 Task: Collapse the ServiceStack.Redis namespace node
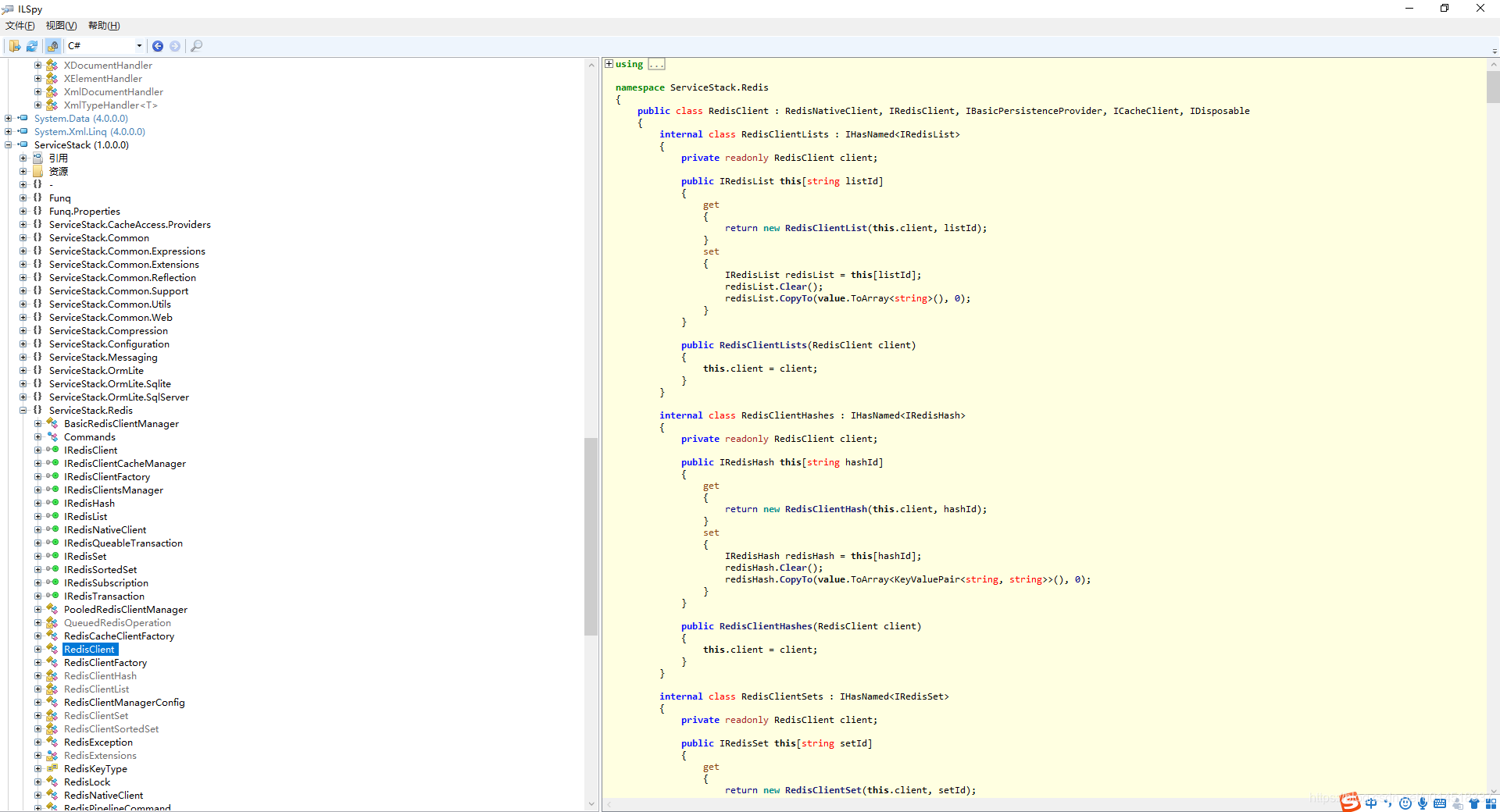pos(23,411)
